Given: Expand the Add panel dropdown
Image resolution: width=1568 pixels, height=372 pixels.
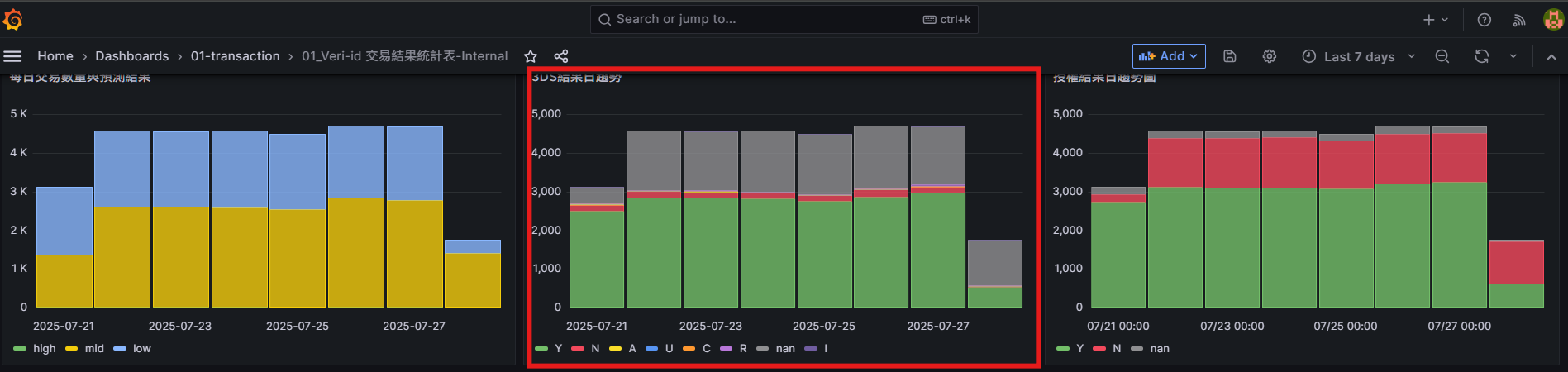Looking at the screenshot, I should (1169, 56).
